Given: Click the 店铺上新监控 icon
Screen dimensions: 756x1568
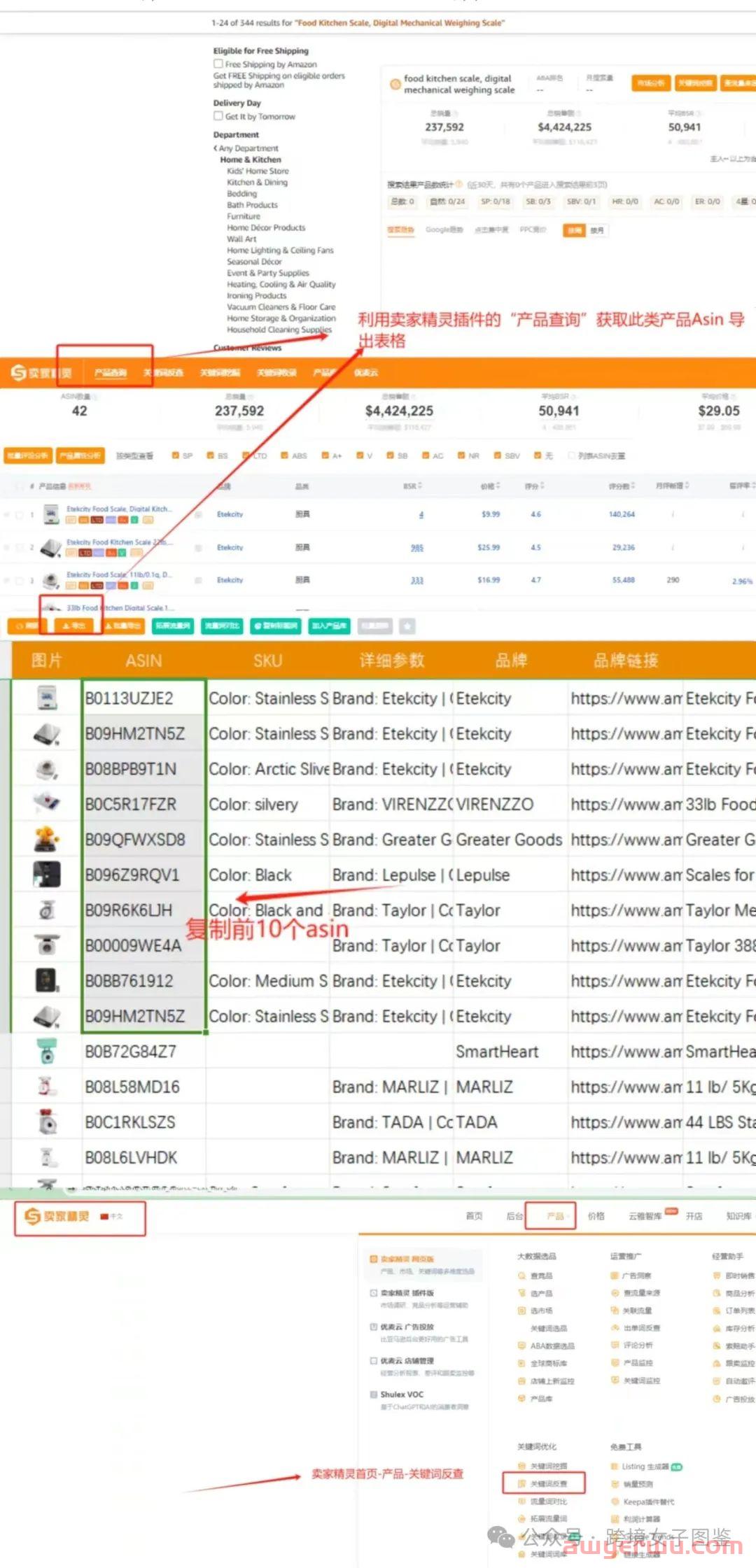Looking at the screenshot, I should [x=521, y=1380].
